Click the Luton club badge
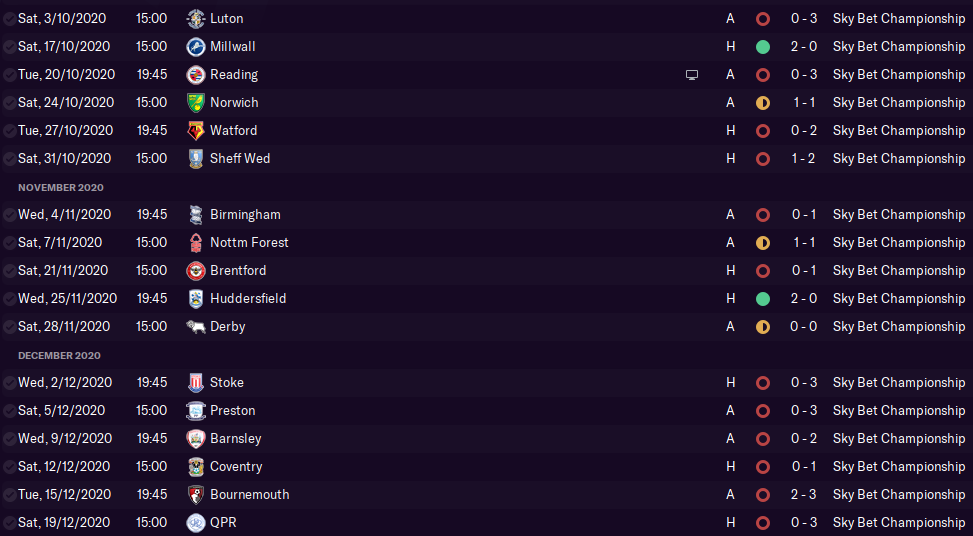973x536 pixels. pos(195,19)
